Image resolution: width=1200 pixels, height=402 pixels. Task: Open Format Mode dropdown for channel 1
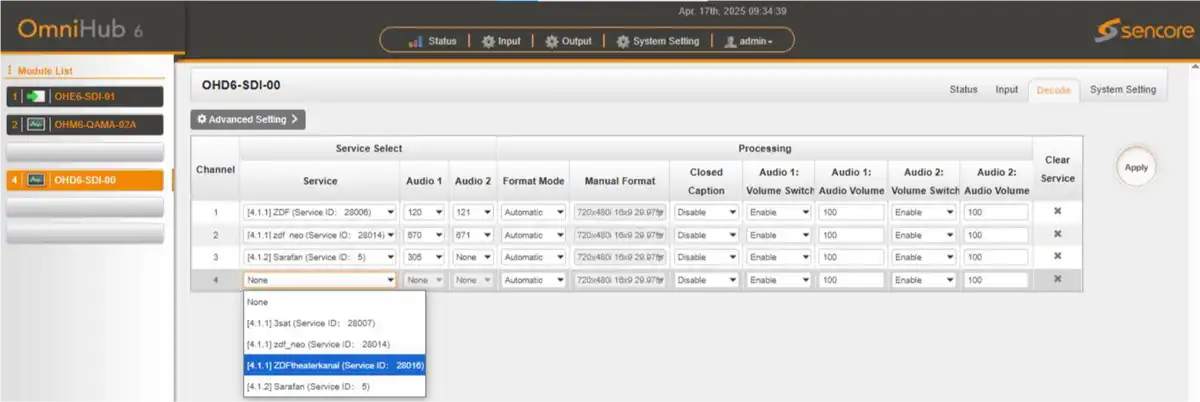533,212
